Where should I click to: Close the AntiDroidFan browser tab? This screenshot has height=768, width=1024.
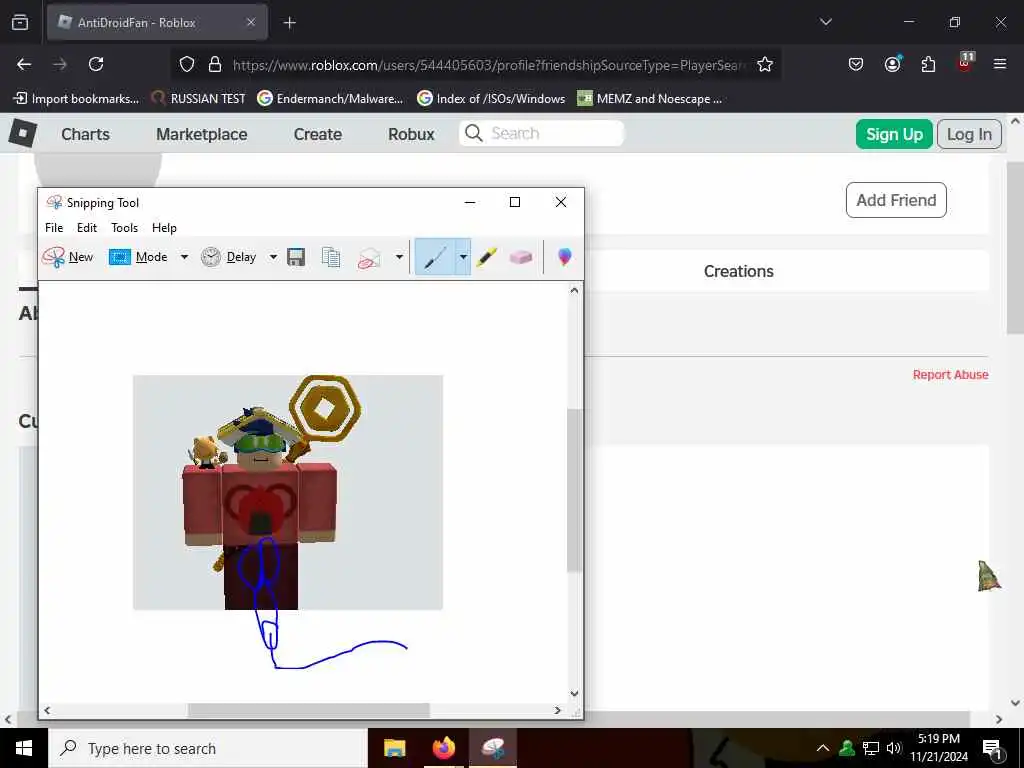(251, 22)
